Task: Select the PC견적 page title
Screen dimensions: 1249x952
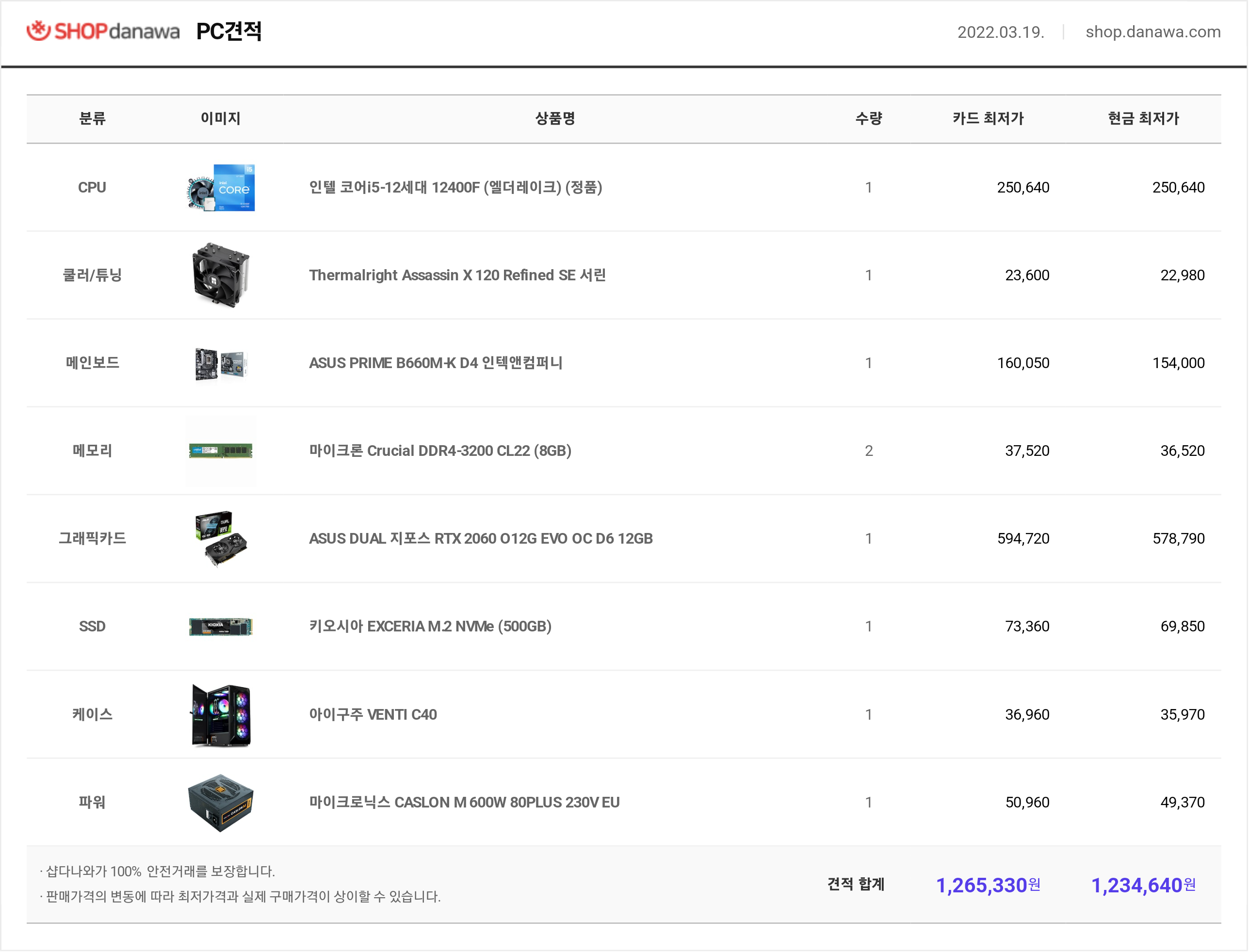Action: (229, 31)
